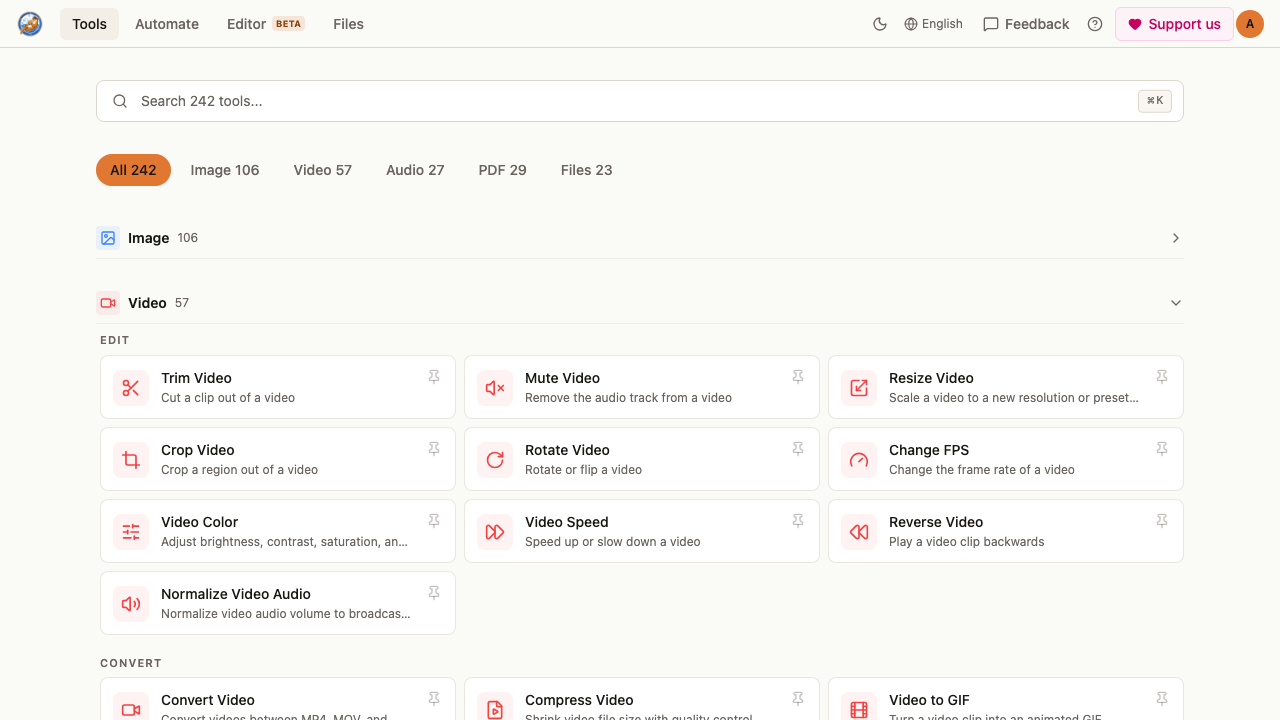Go to the Files tab
Viewport: 1280px width, 720px height.
coord(349,24)
